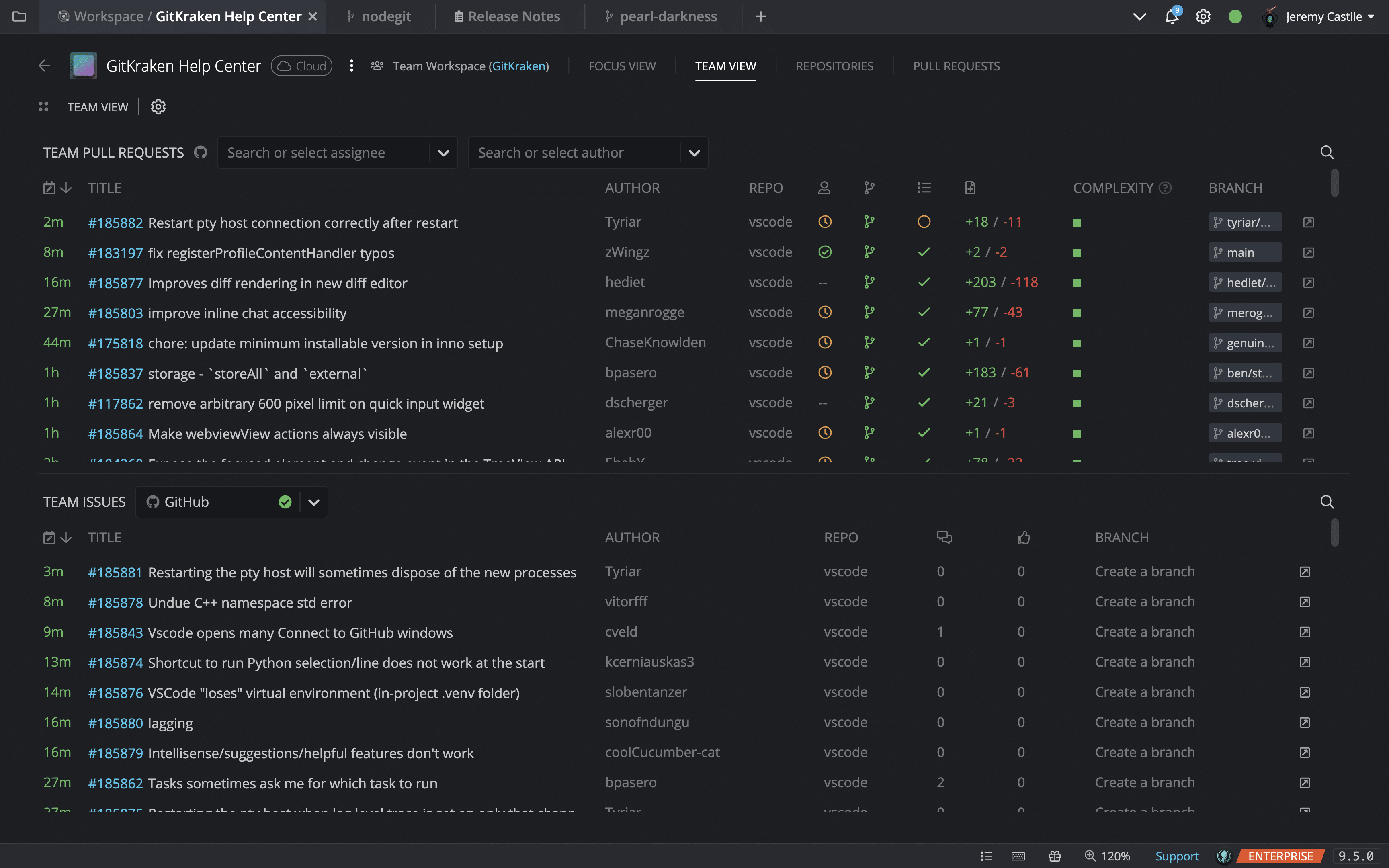Click the complexity square for #185837

(x=1077, y=374)
